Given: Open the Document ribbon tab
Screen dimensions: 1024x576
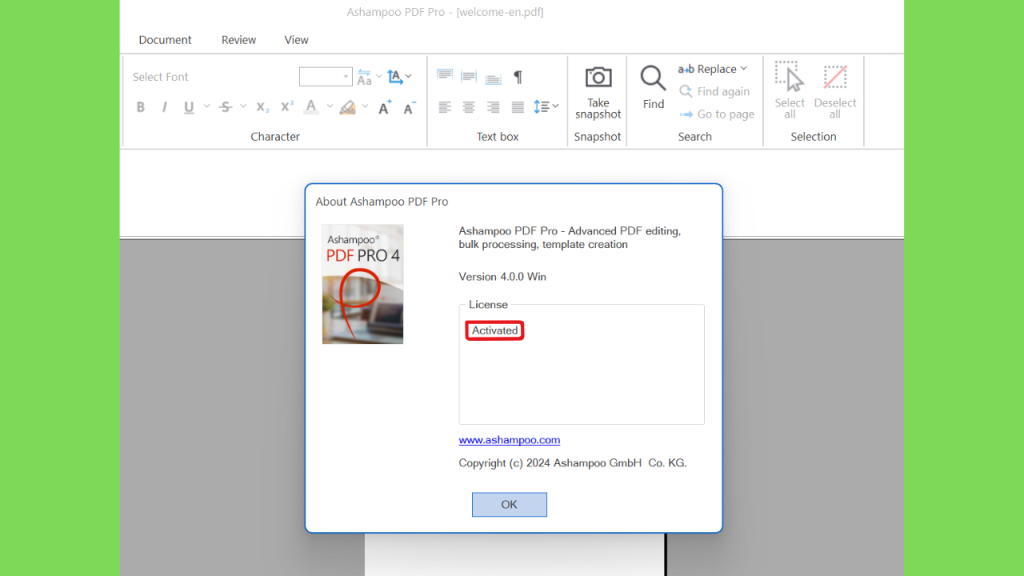Looking at the screenshot, I should 165,40.
